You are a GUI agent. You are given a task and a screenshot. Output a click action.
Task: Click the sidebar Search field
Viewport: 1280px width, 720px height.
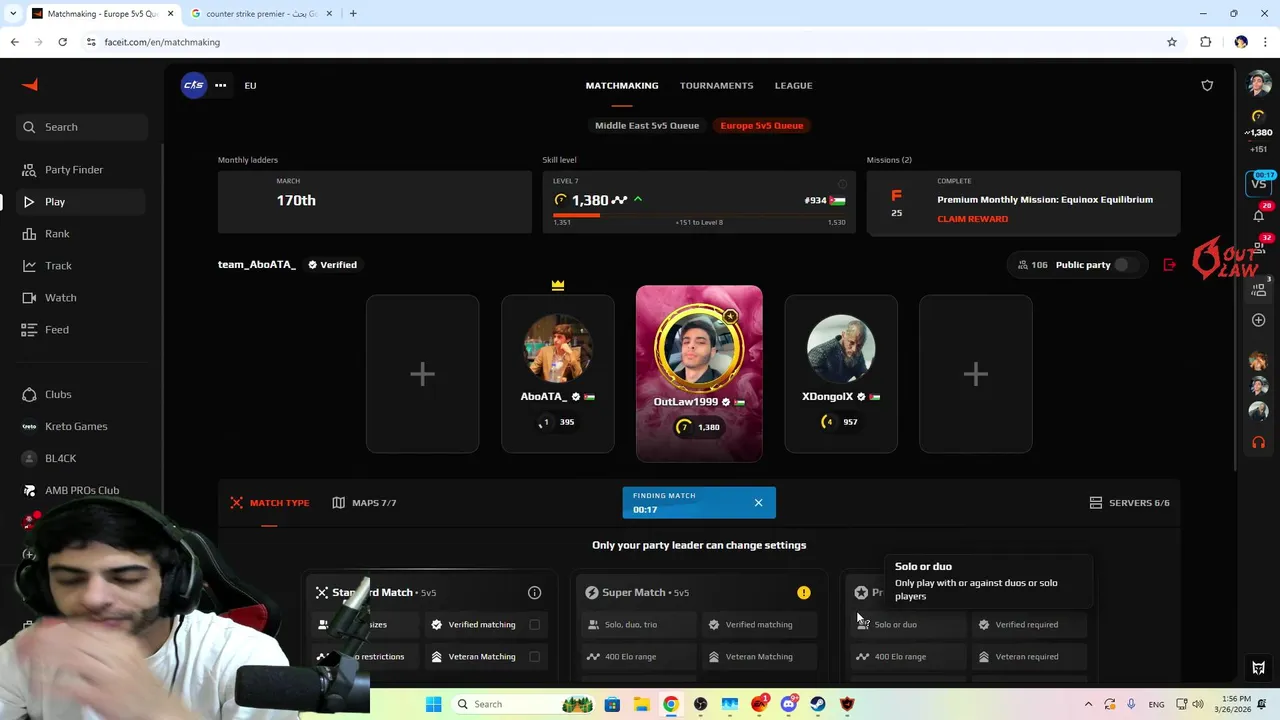tap(82, 127)
